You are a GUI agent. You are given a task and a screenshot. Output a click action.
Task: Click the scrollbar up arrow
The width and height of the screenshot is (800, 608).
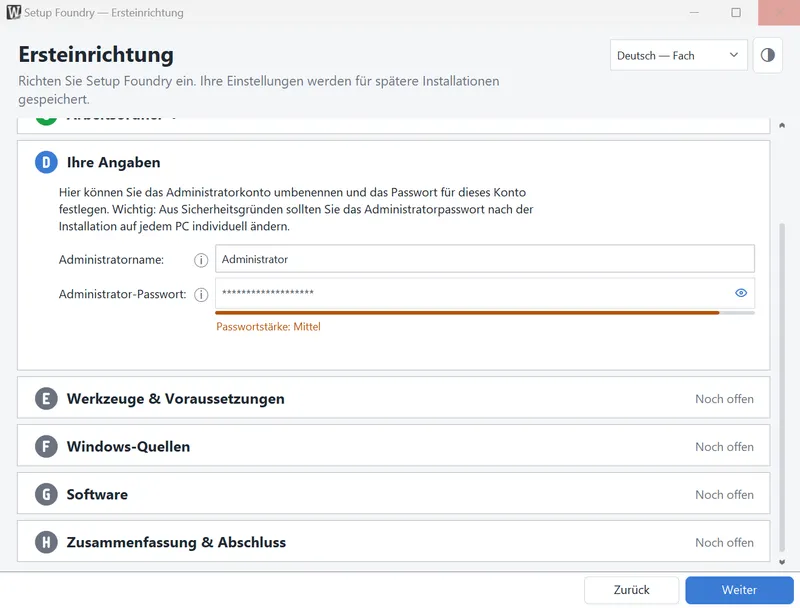click(x=782, y=125)
